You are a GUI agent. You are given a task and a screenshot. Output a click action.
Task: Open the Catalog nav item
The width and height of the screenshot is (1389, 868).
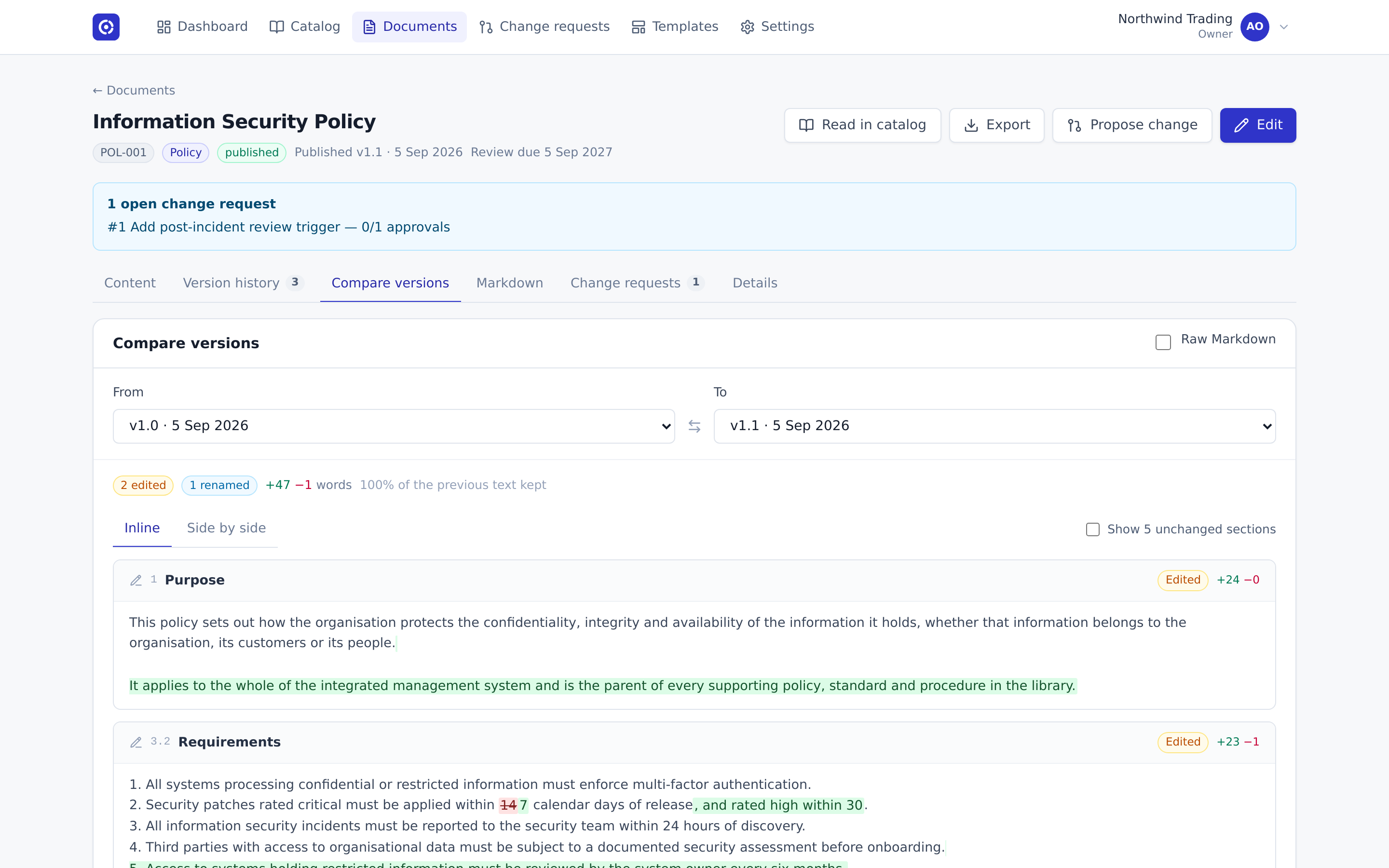[305, 27]
